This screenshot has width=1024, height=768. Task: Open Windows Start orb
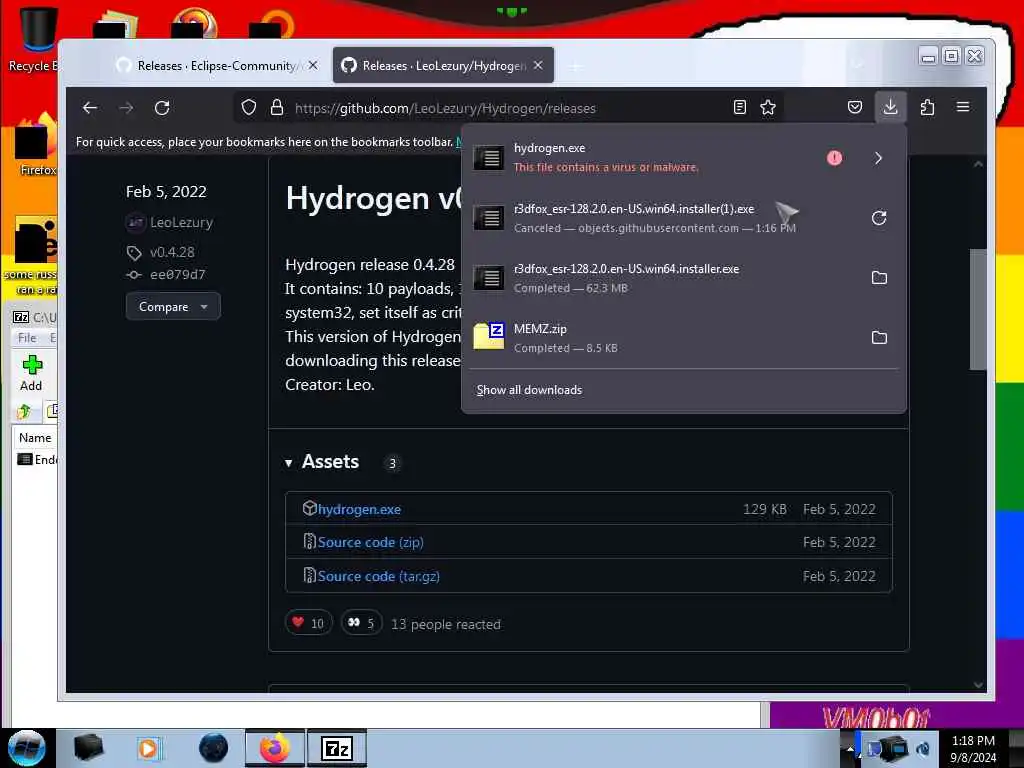pos(26,748)
